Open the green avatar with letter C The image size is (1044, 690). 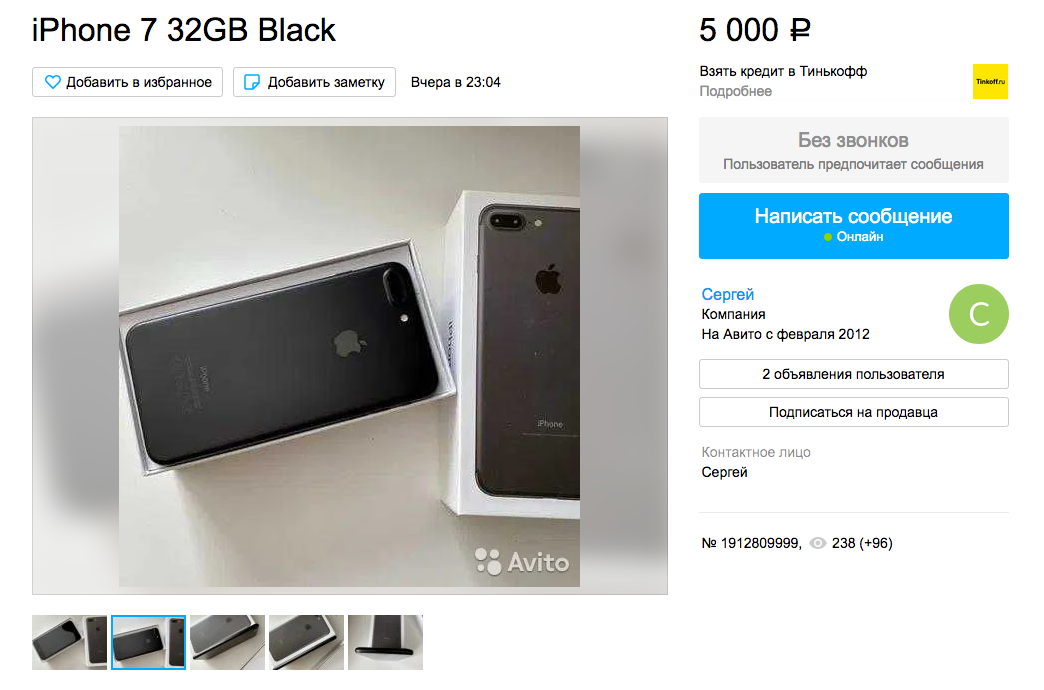[978, 314]
